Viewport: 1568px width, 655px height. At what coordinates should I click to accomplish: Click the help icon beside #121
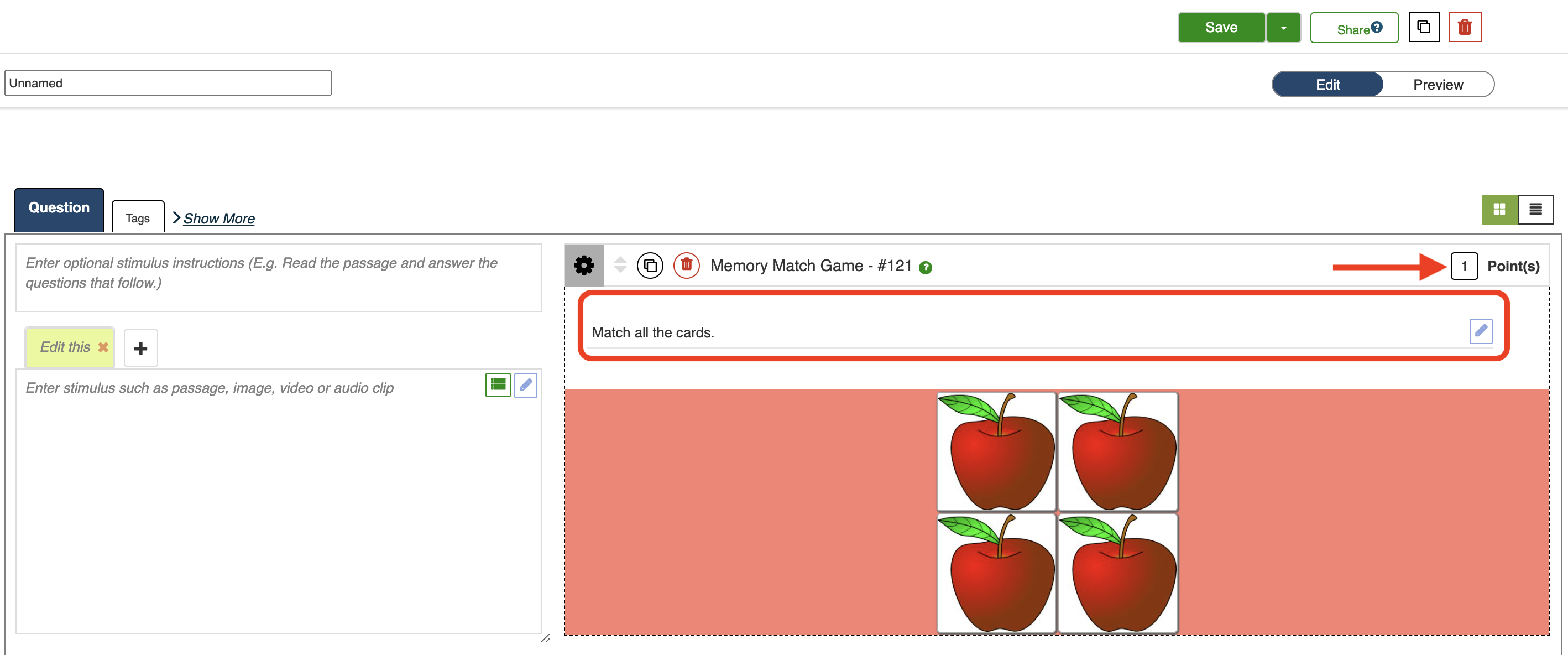click(924, 268)
